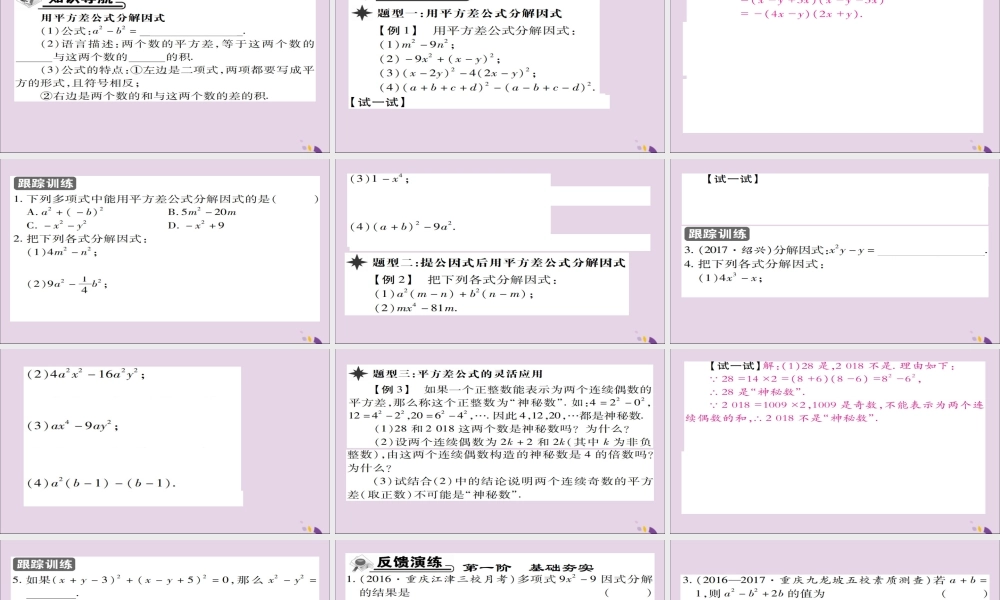This screenshot has width=1000, height=600.
Task: Select the line (1)28和2018这两个数是神秘数吗
Action: point(502,428)
